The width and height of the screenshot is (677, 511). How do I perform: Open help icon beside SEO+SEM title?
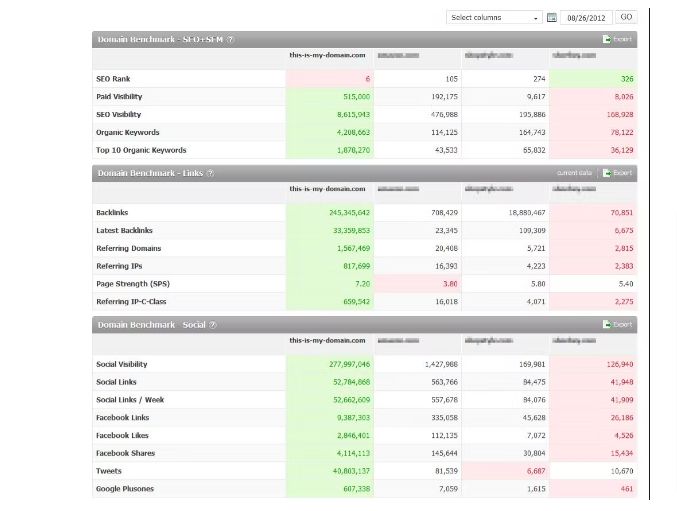click(231, 40)
